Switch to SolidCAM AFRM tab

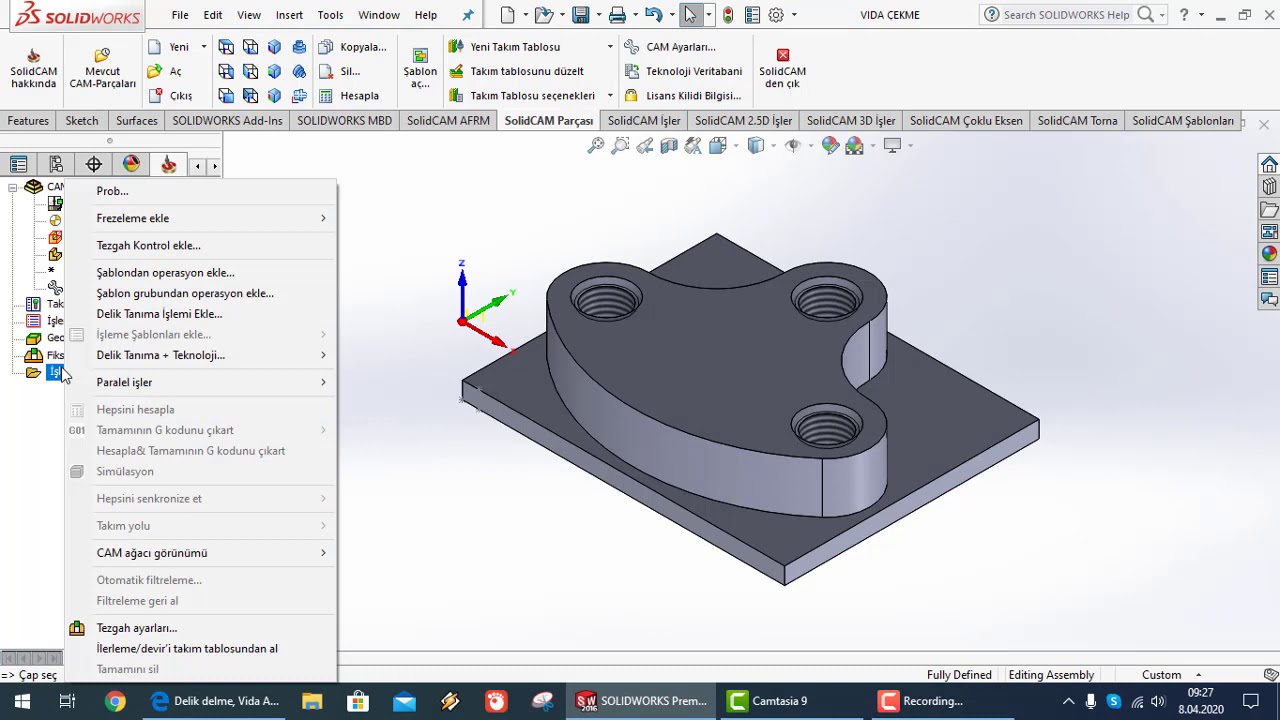tap(448, 121)
